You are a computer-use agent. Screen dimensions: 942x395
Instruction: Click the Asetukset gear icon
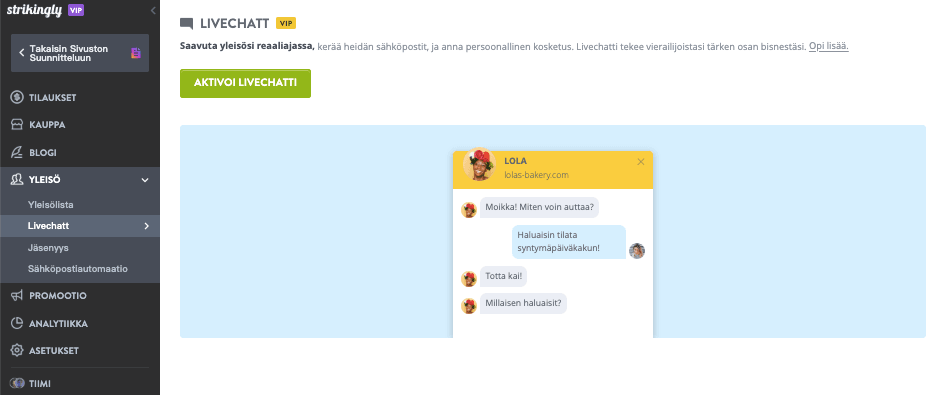[x=17, y=351]
